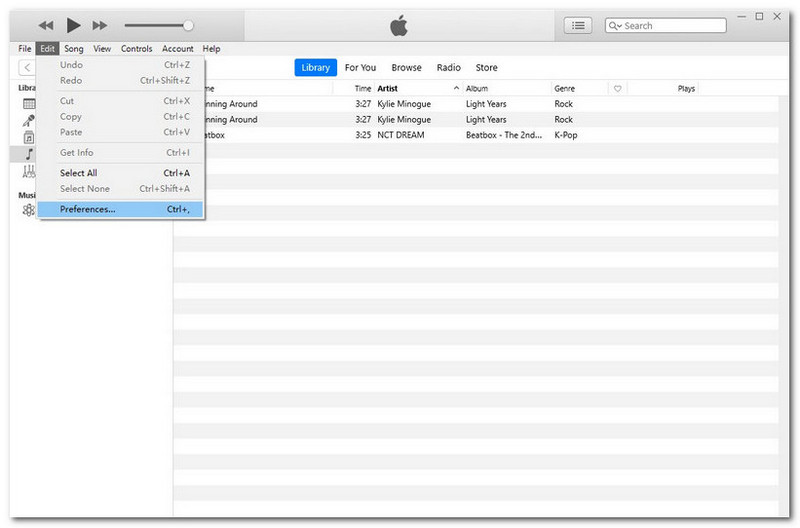Close the open Edit menu

47,48
